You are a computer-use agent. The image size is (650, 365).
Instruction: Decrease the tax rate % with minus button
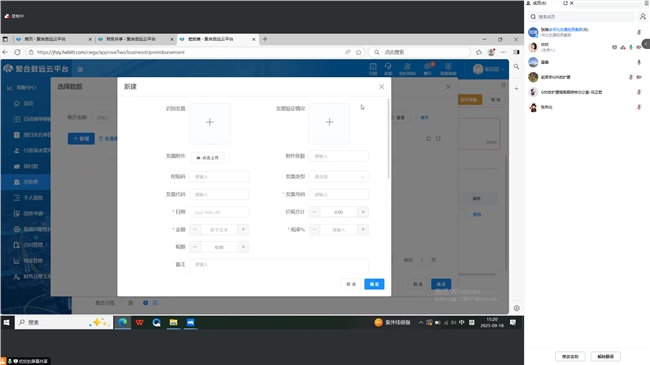315,229
